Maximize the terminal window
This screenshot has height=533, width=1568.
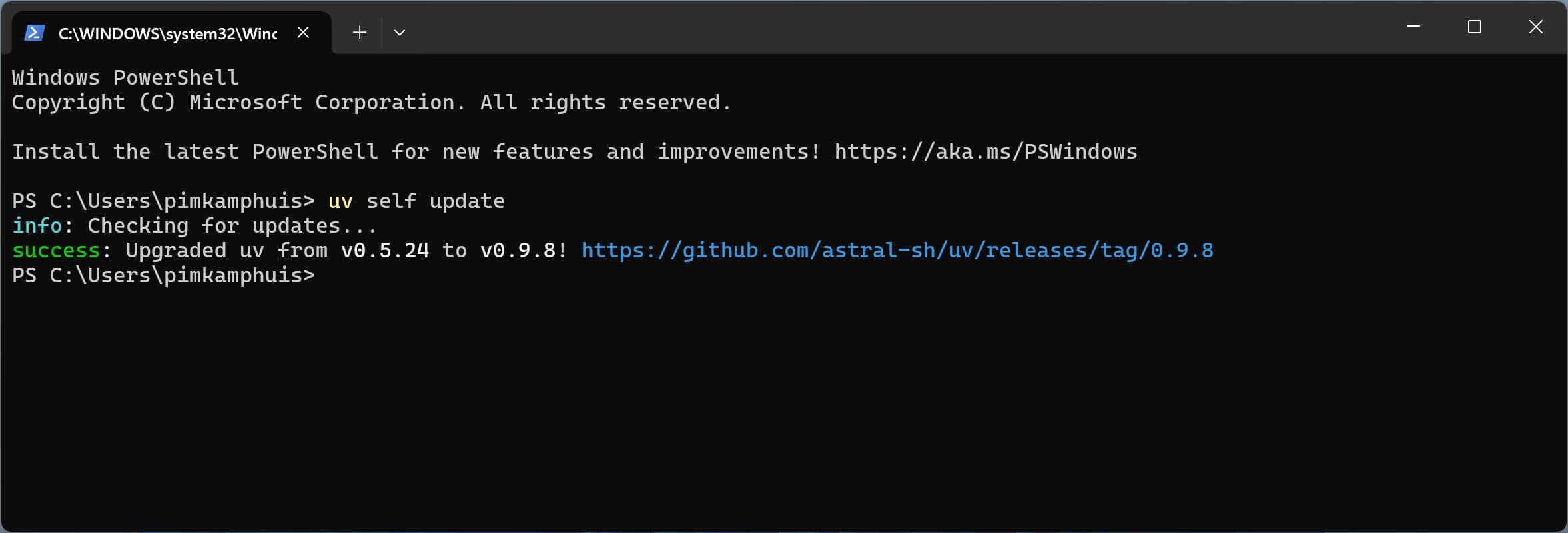click(1475, 27)
